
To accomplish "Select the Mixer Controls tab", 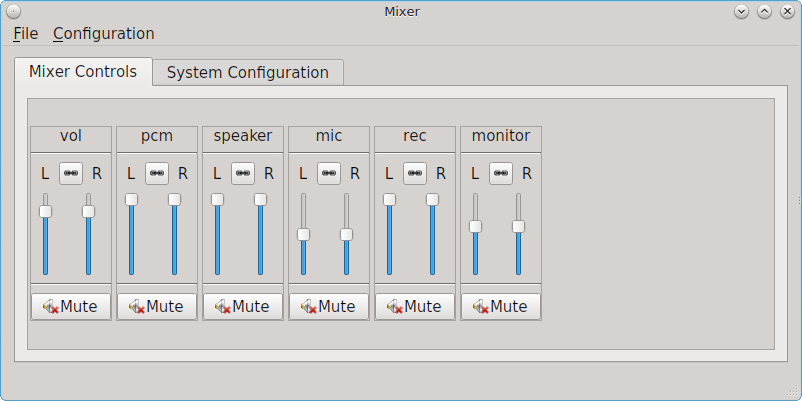I will [x=83, y=72].
